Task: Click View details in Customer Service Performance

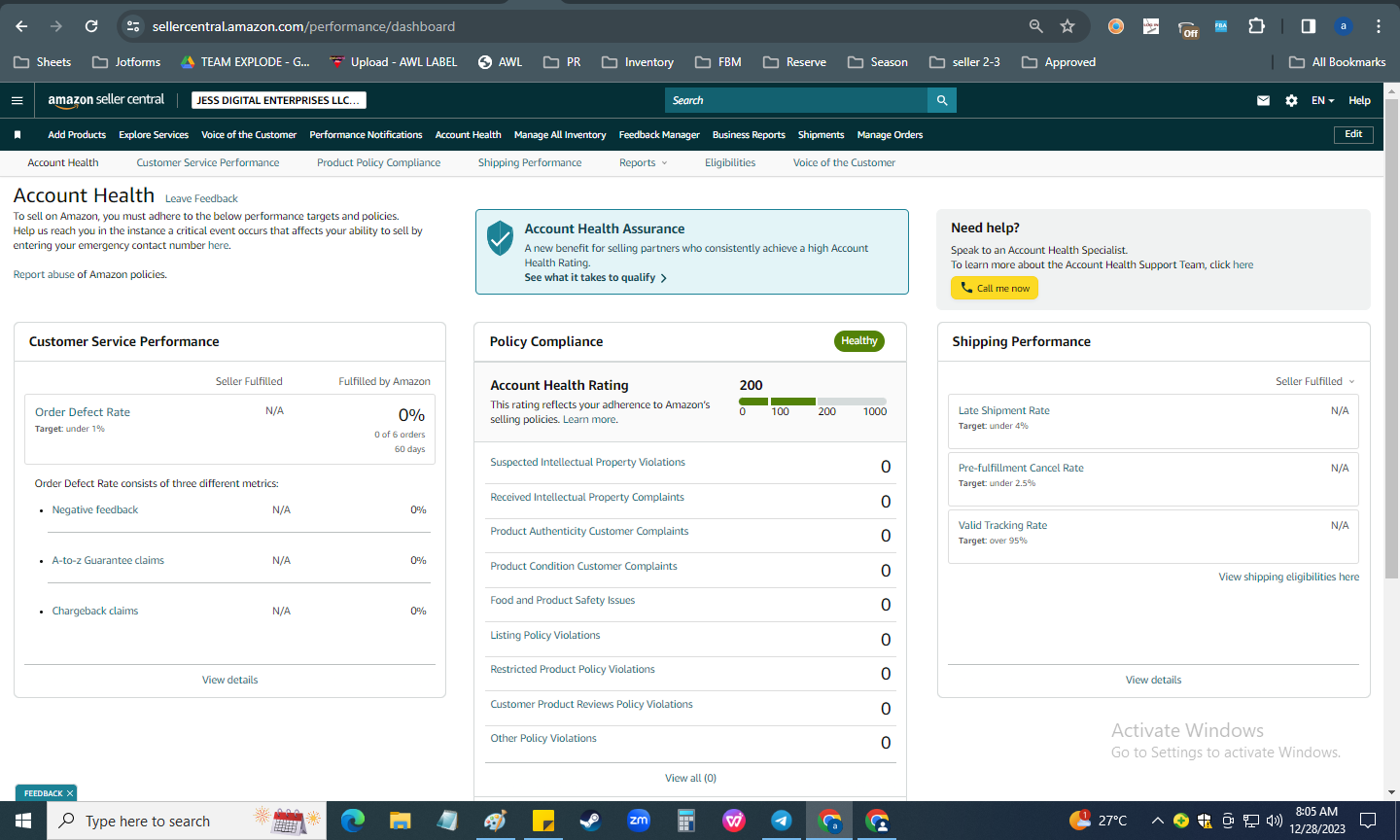Action: 230,681
